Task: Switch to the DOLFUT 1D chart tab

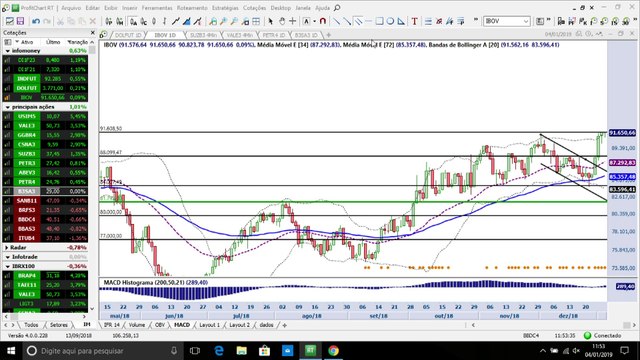Action: coord(128,35)
